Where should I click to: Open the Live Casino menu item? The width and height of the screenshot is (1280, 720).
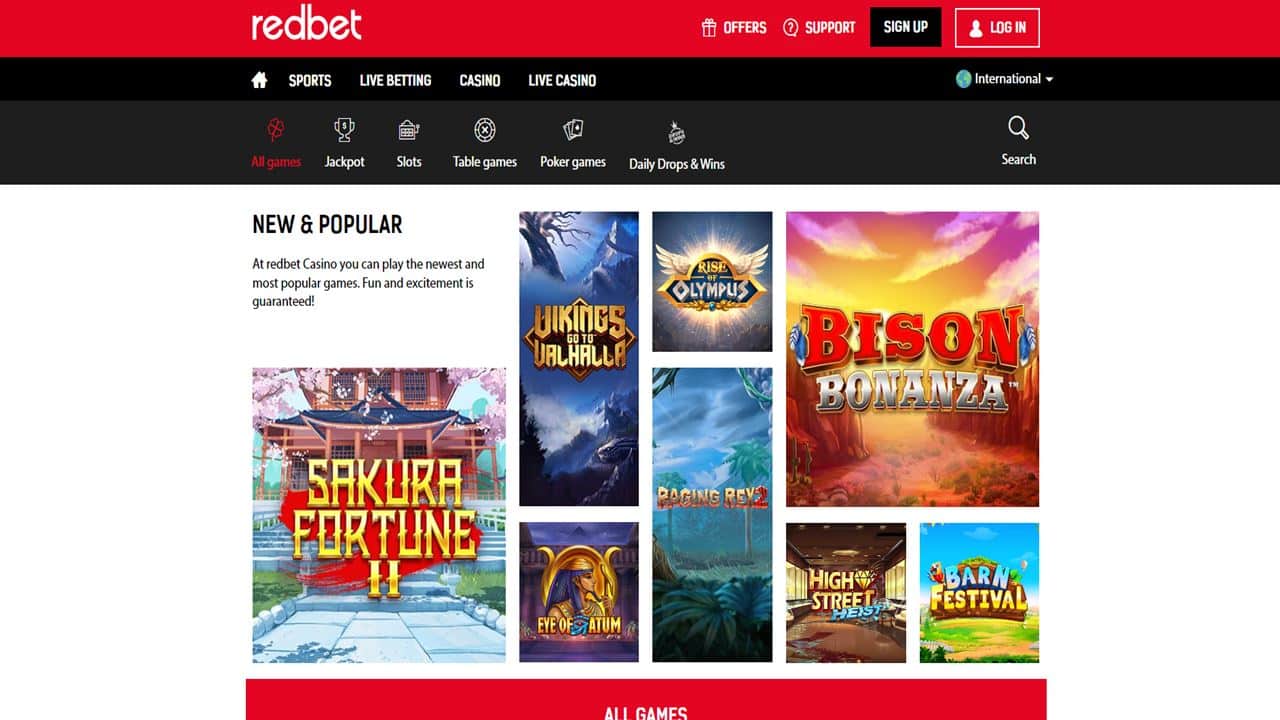pyautogui.click(x=562, y=80)
